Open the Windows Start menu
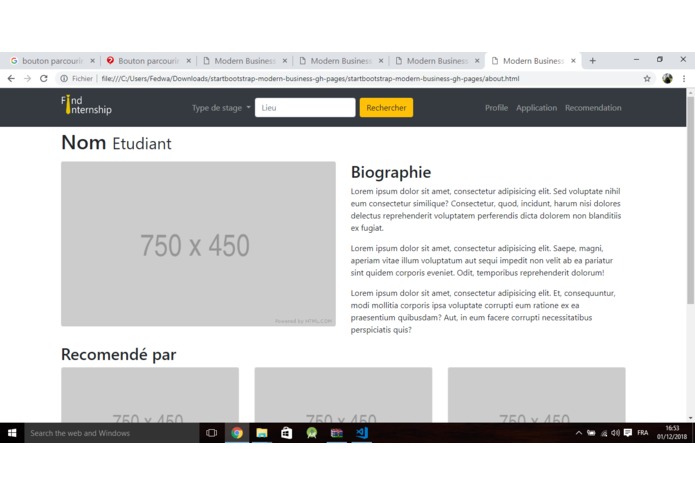The width and height of the screenshot is (695, 494). coord(12,433)
